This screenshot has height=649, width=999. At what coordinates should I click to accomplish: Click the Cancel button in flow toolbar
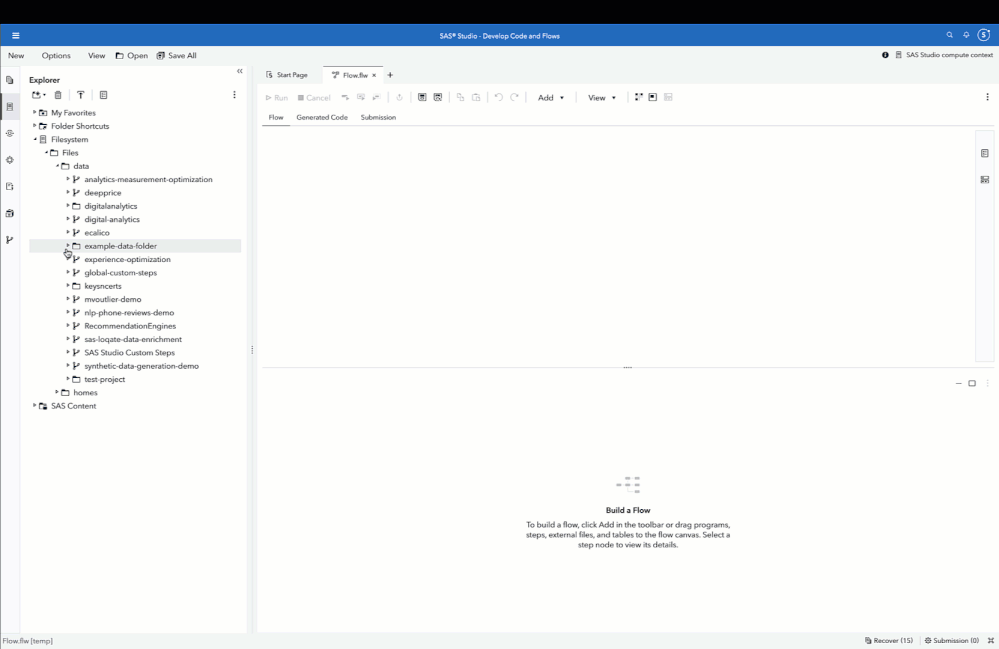pyautogui.click(x=314, y=97)
